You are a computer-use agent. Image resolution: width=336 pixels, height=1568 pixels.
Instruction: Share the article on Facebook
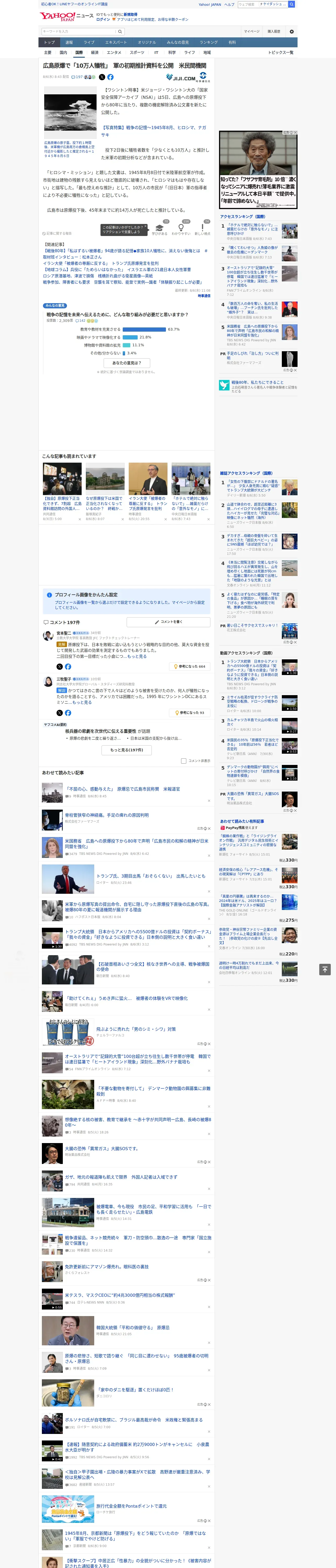click(110, 77)
